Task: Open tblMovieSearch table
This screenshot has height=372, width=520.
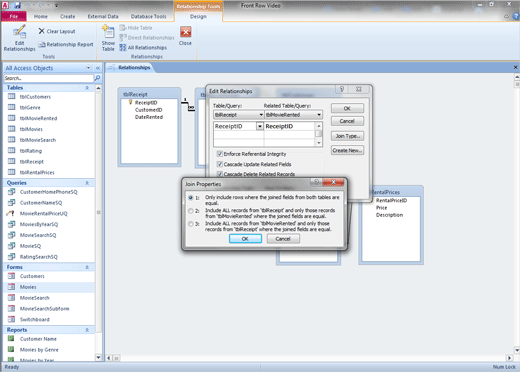Action: click(38, 140)
